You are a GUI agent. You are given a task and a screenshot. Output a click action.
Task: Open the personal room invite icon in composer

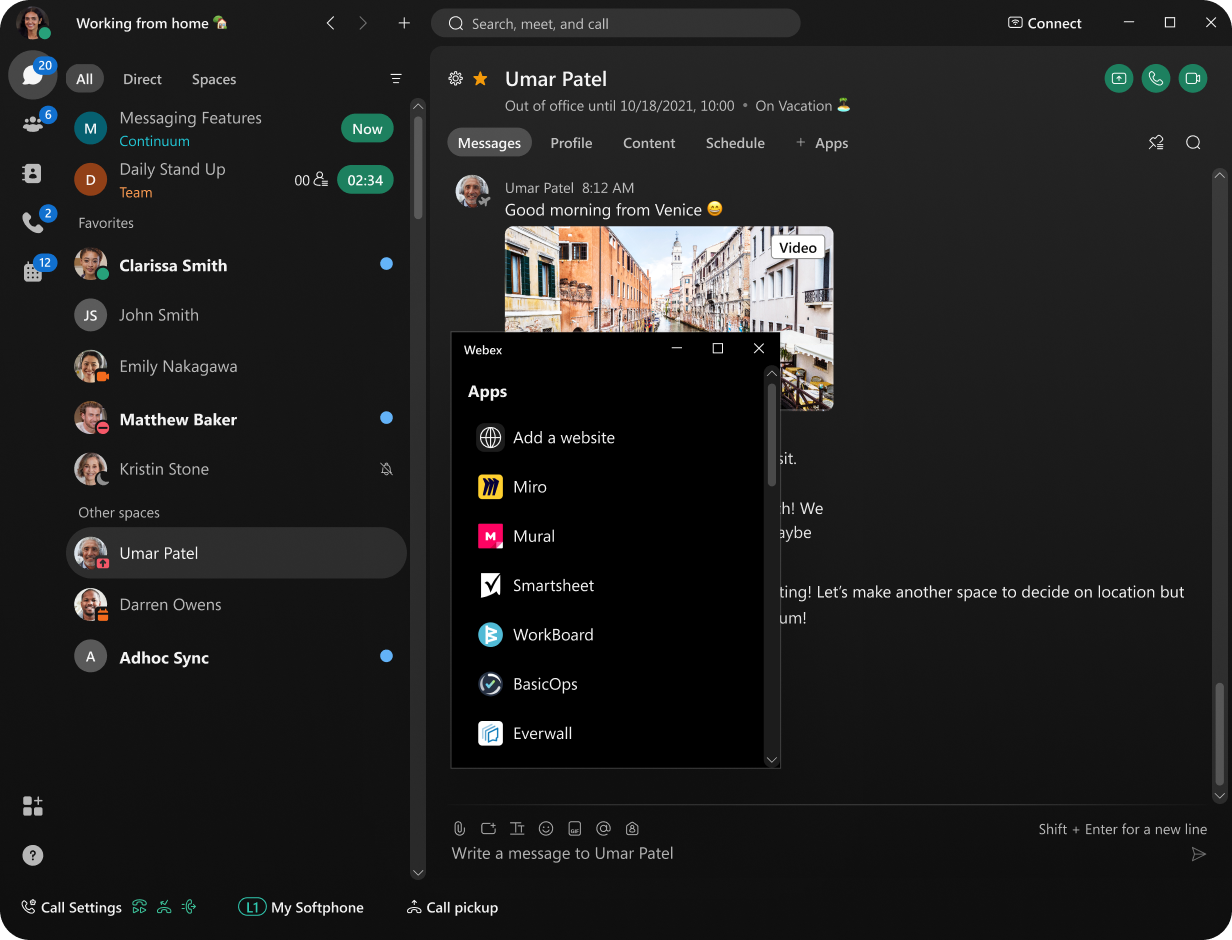tap(632, 828)
